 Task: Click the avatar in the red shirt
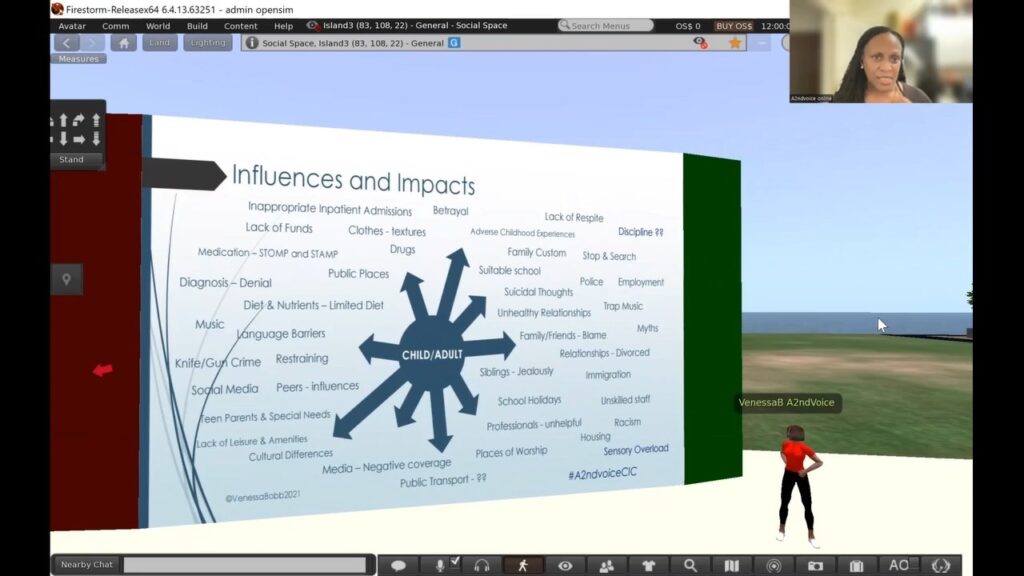point(798,487)
